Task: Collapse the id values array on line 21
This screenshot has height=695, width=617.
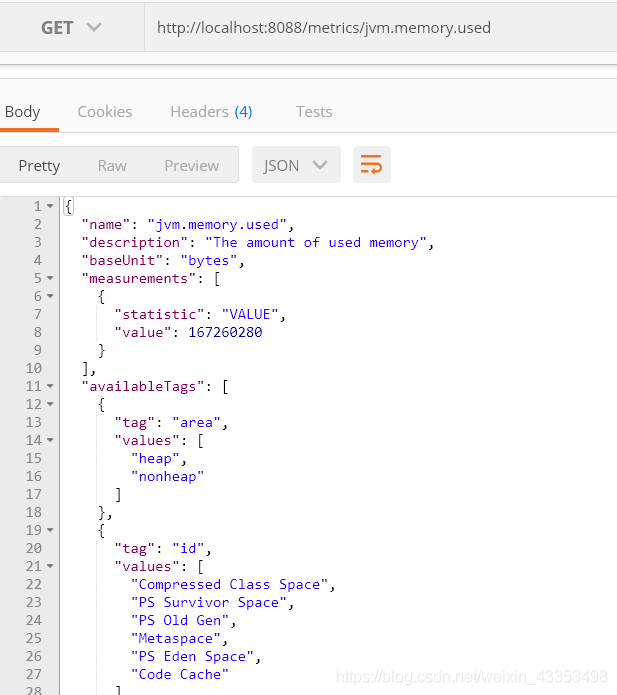Action: tap(50, 566)
